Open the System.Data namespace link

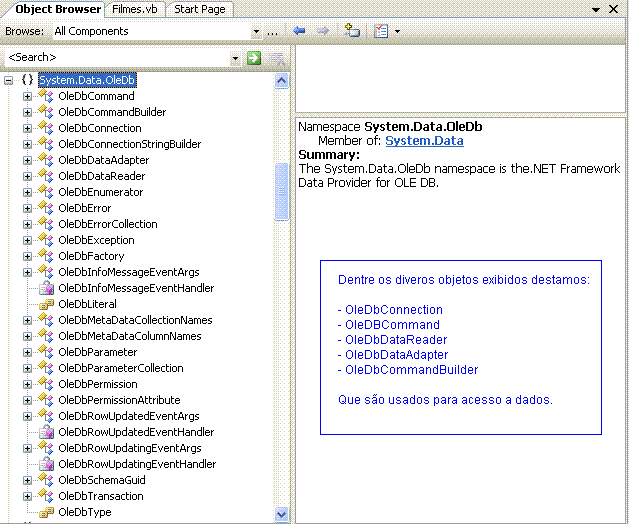pyautogui.click(x=424, y=141)
